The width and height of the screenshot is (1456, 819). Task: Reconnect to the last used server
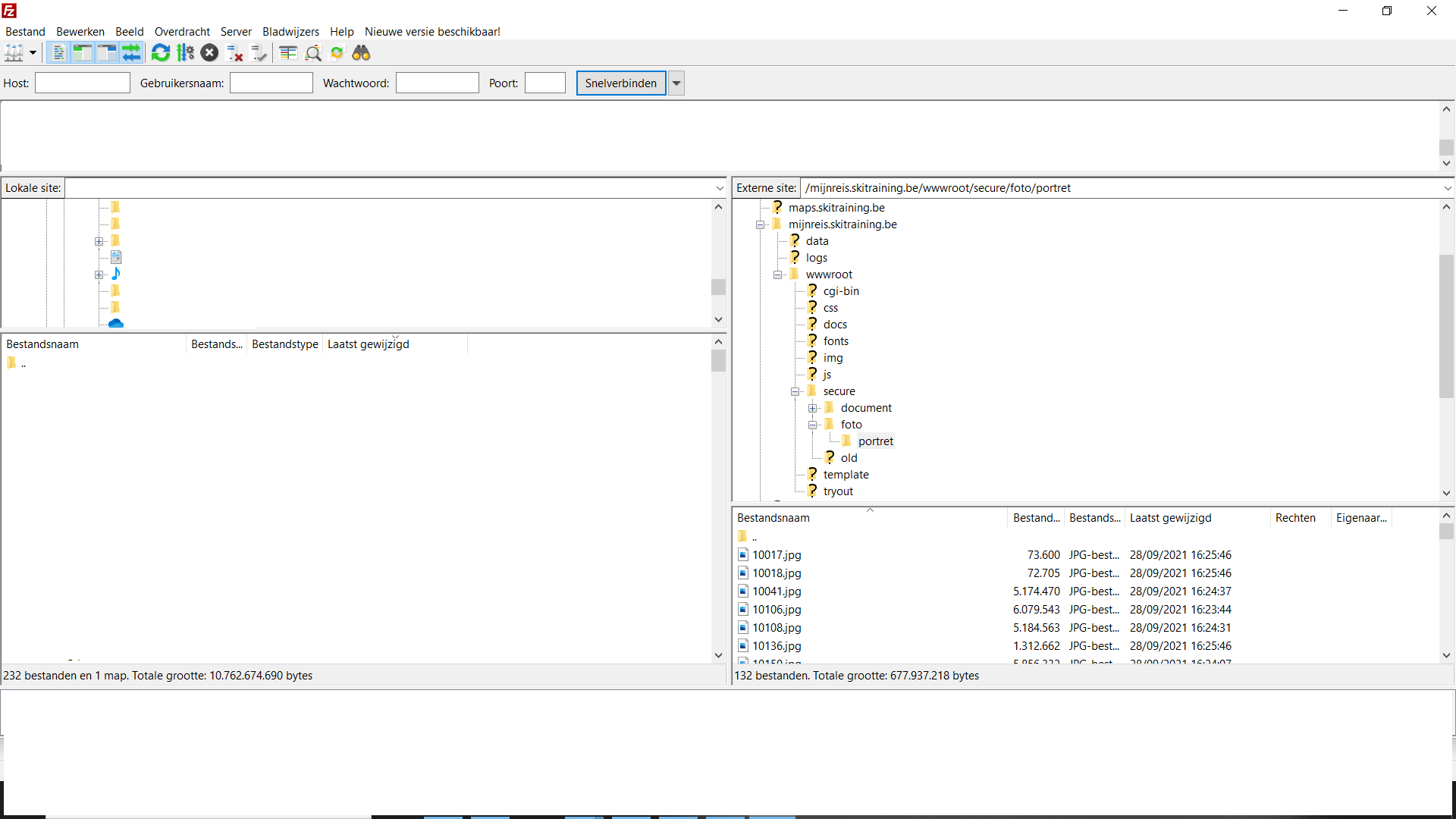[259, 53]
